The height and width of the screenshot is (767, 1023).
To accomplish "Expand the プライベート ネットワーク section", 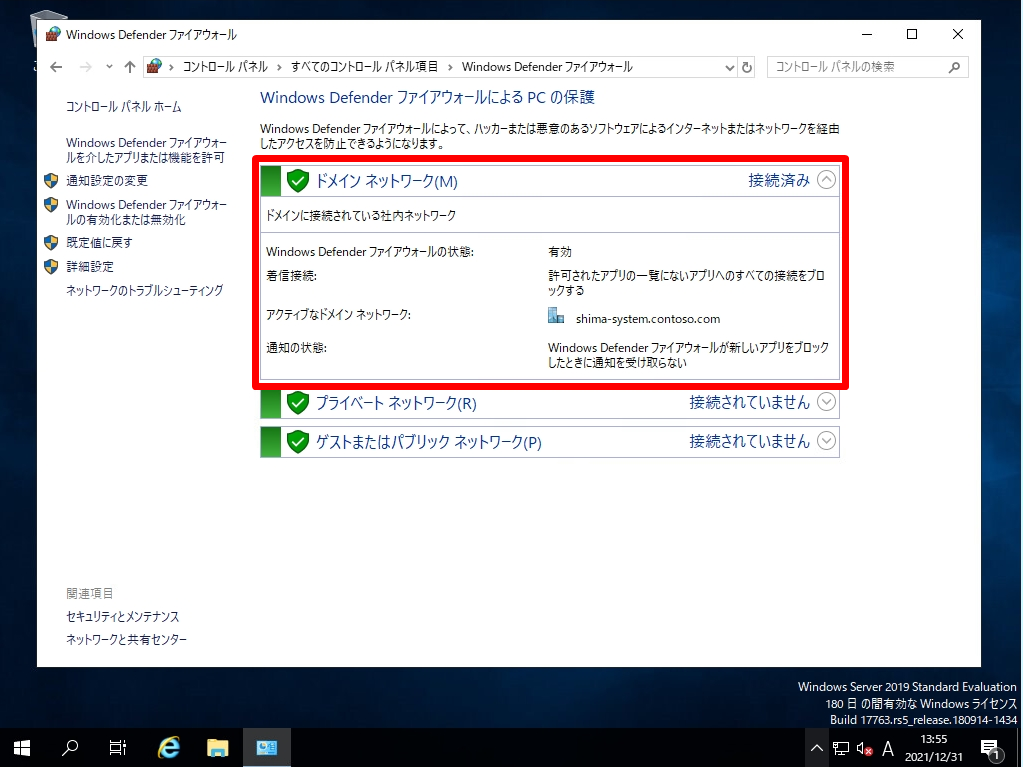I will [826, 402].
